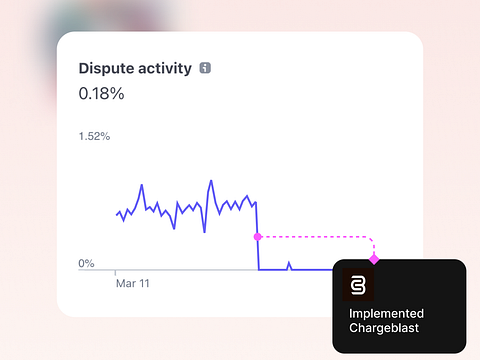Click the 1.52% axis label
Image resolution: width=480 pixels, height=360 pixels.
coord(94,136)
